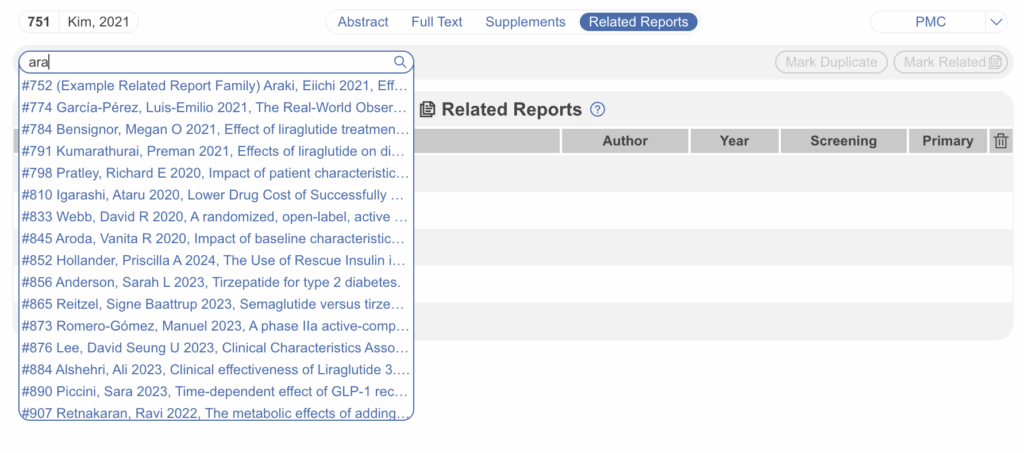The width and height of the screenshot is (1024, 453).
Task: Pick #856 Anderson, Sarah L 2023 result
Action: (215, 282)
